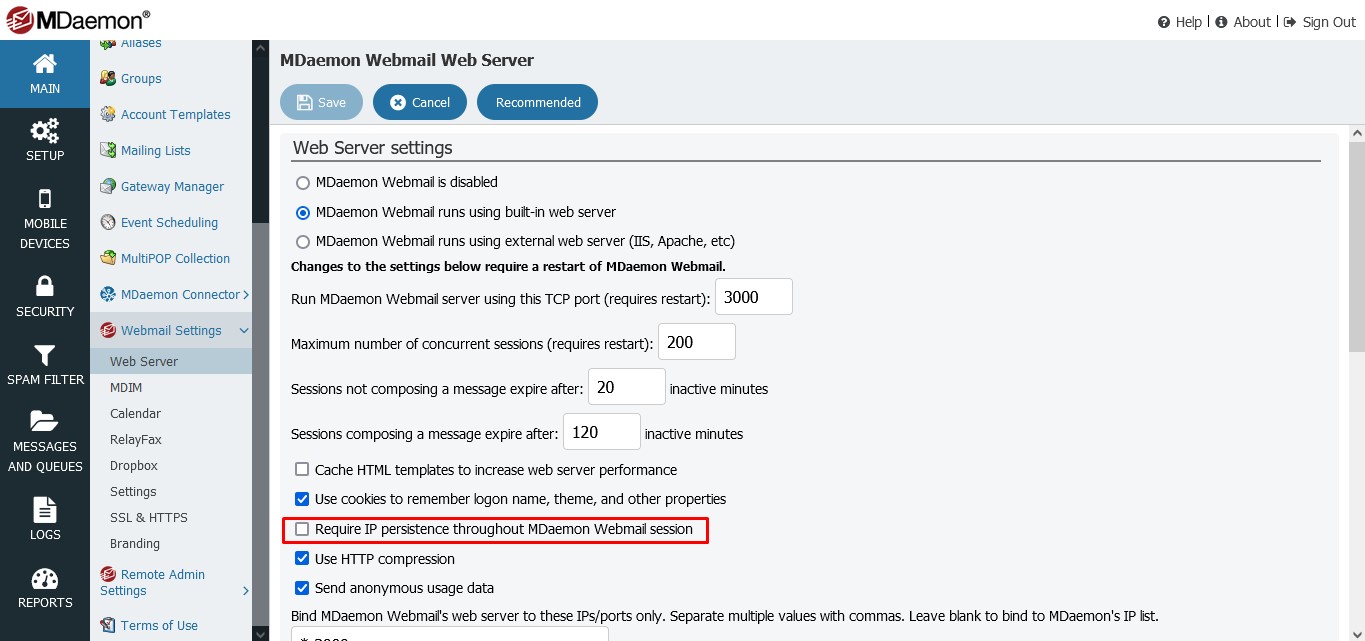Click the Gateway Manager icon
This screenshot has width=1365, height=641.
click(x=108, y=186)
